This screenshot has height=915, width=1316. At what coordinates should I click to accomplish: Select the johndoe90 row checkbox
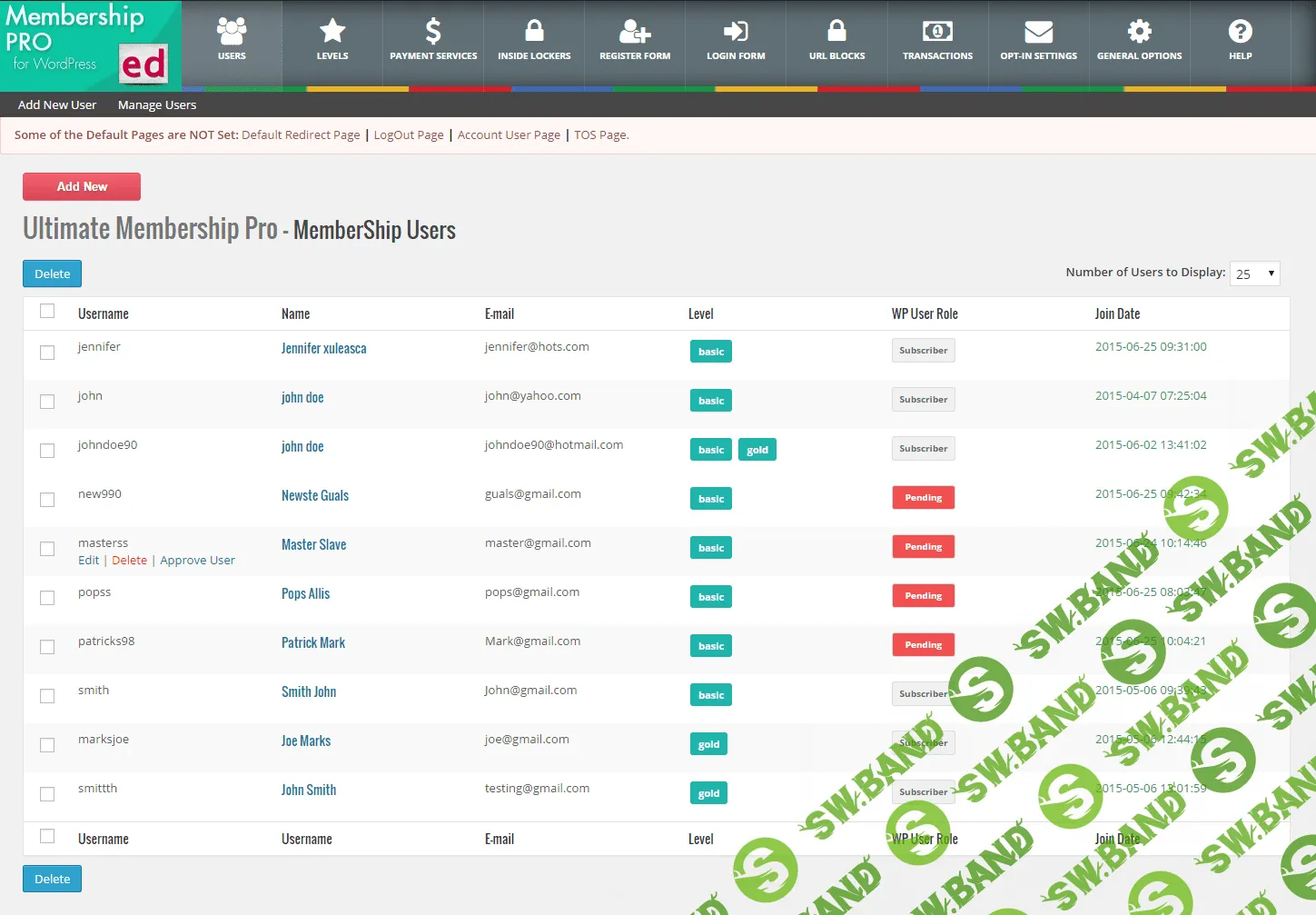(47, 451)
